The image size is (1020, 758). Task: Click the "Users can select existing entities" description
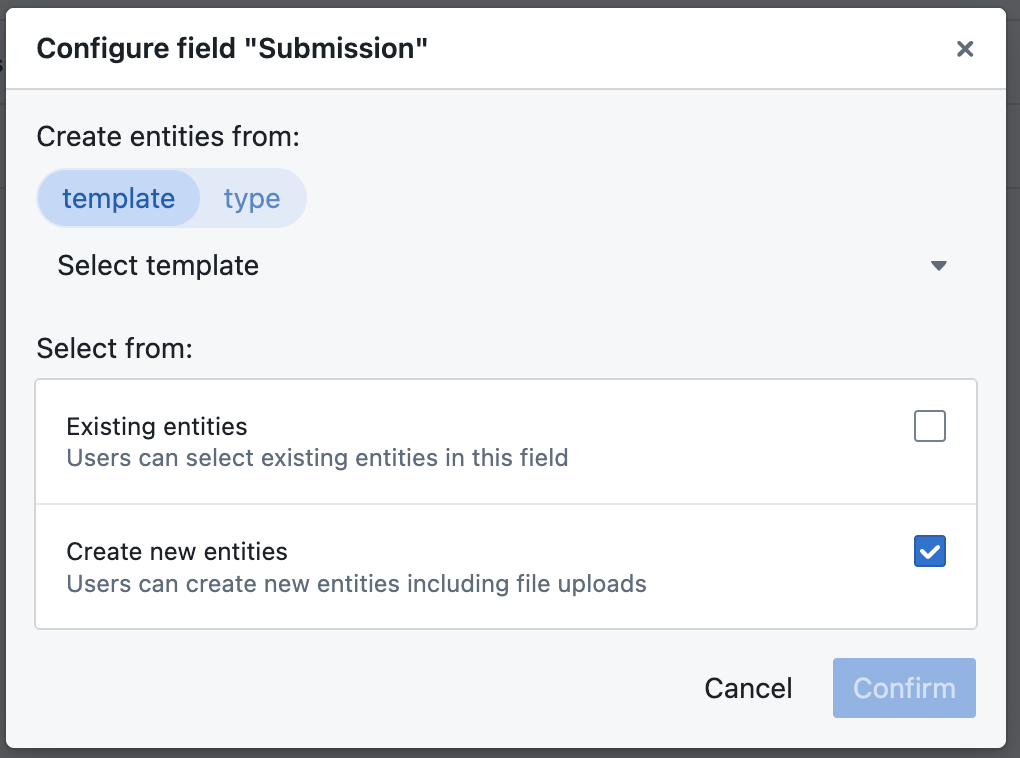[x=317, y=458]
